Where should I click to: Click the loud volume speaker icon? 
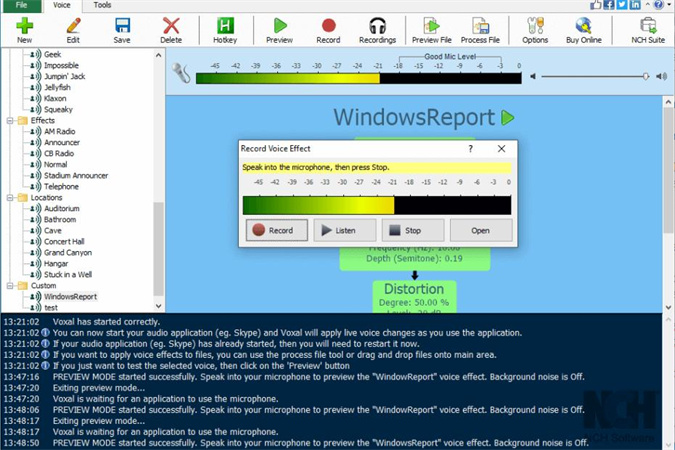pyautogui.click(x=661, y=76)
